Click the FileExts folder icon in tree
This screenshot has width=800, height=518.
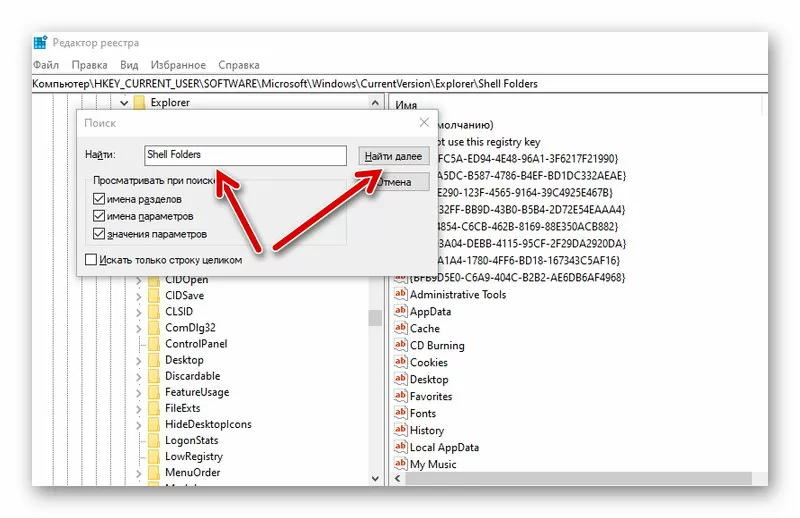pyautogui.click(x=154, y=408)
